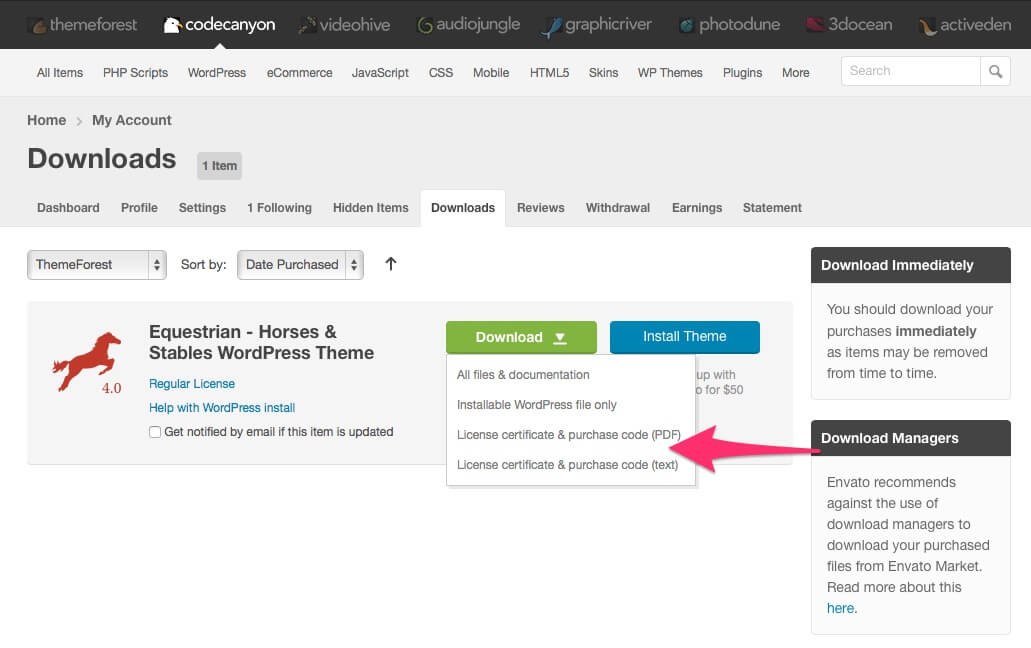Open the Withdrawal tab
The width and height of the screenshot is (1031, 648).
[x=618, y=208]
